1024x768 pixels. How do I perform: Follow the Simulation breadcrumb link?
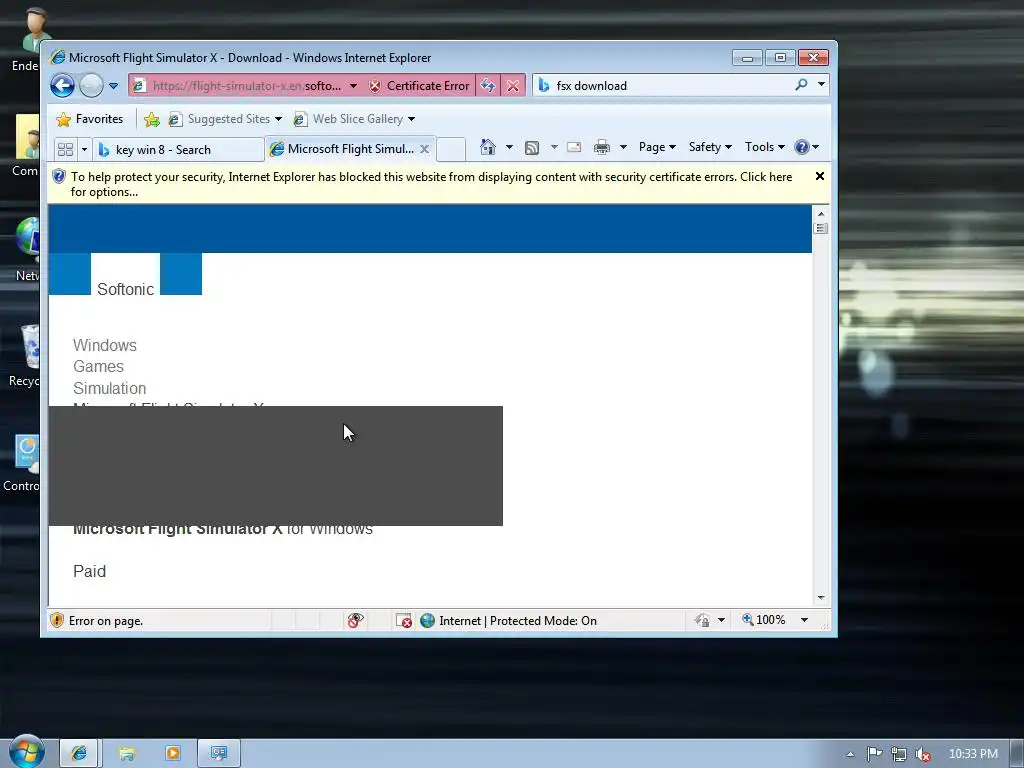(109, 389)
